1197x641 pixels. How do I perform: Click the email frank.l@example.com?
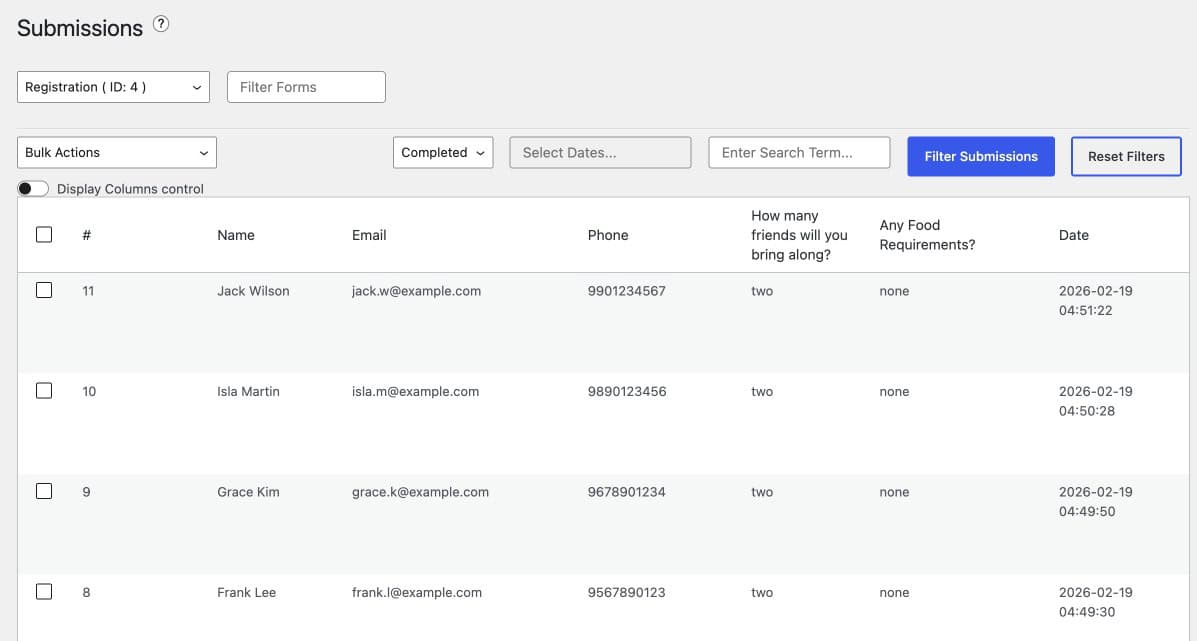[x=417, y=592]
